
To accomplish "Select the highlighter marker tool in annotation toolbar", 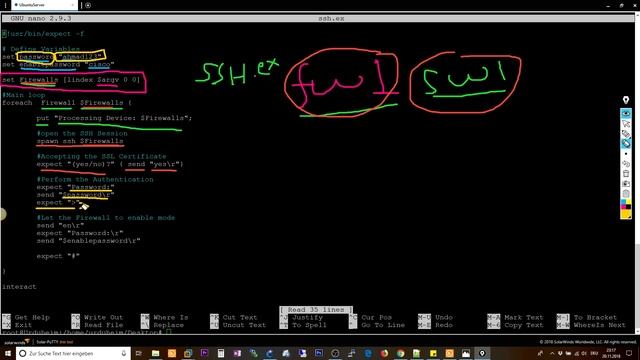I will [626, 144].
